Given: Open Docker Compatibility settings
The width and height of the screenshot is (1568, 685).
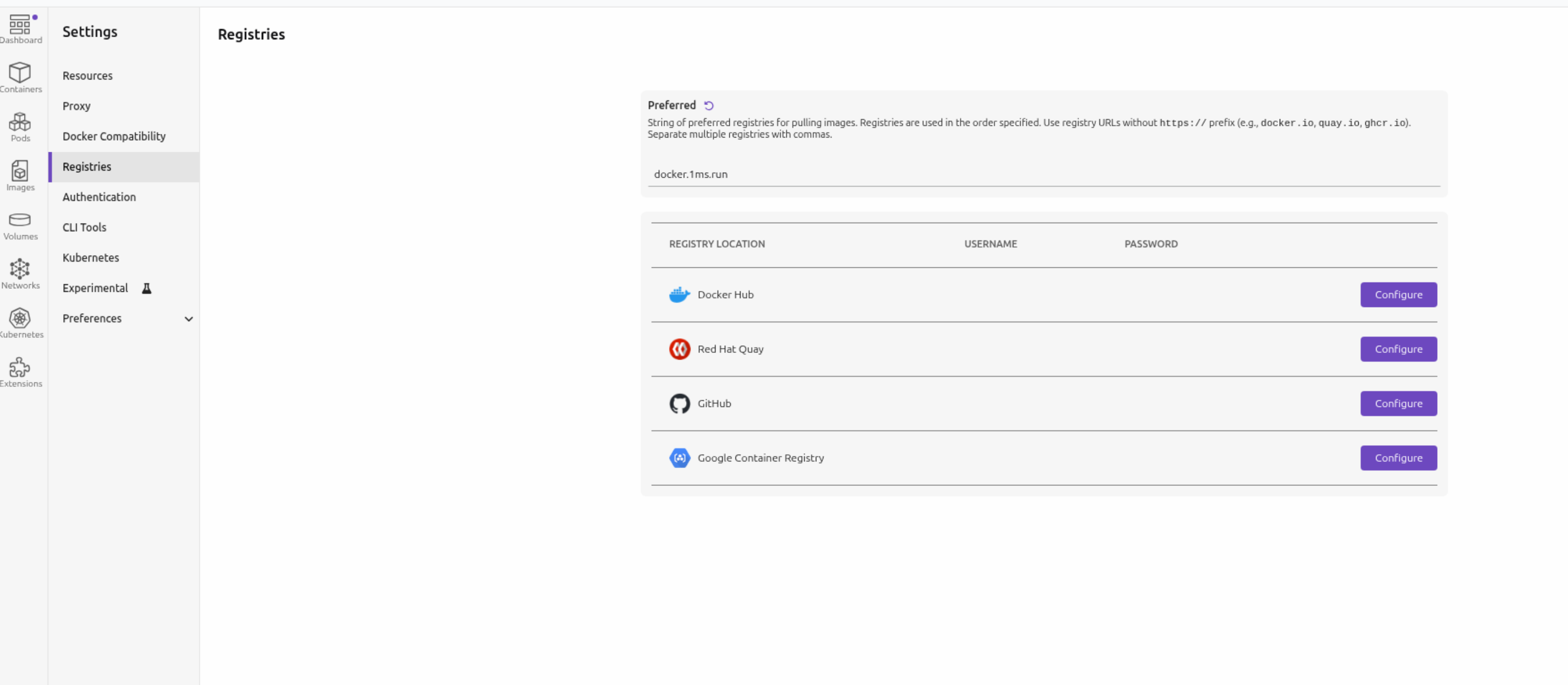Looking at the screenshot, I should (x=114, y=136).
